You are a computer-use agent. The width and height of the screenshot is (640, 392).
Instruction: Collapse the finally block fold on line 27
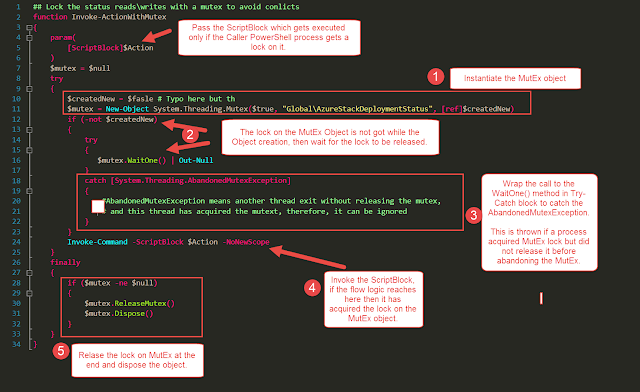point(29,272)
